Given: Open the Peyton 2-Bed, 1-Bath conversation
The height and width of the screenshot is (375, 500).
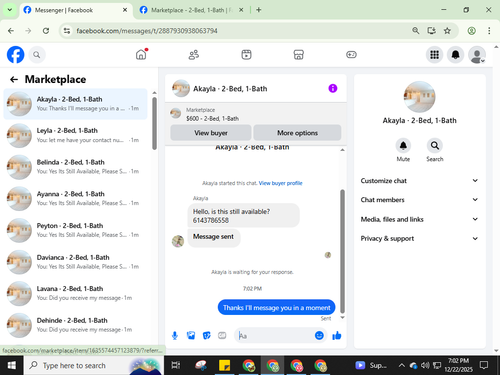Looking at the screenshot, I should [75, 230].
